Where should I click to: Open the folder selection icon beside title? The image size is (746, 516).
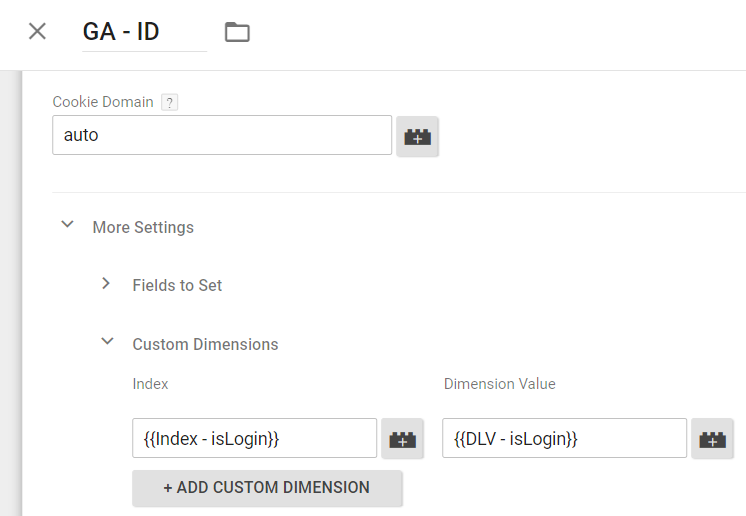[237, 32]
